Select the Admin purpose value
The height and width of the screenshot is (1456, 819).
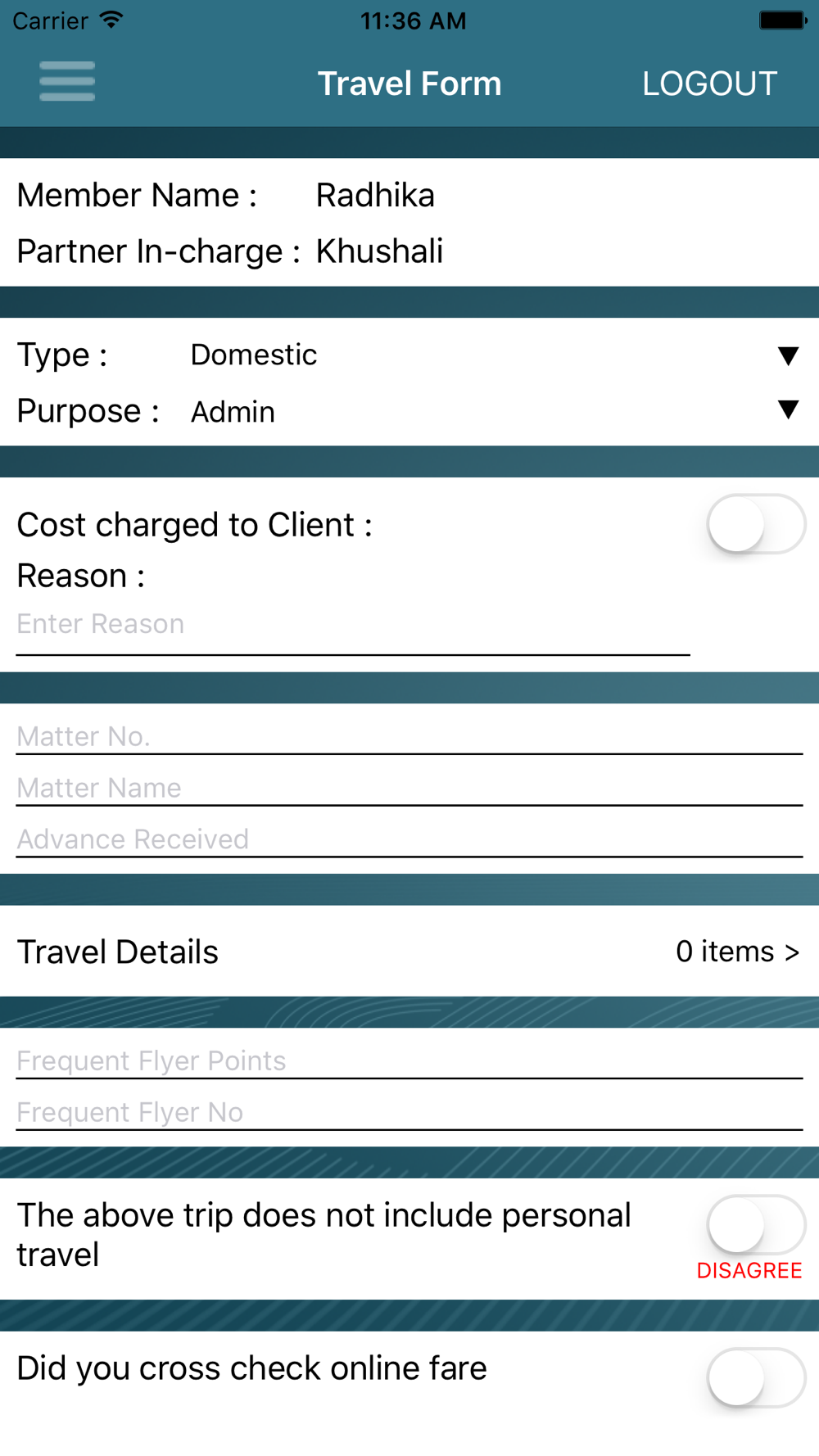click(233, 412)
